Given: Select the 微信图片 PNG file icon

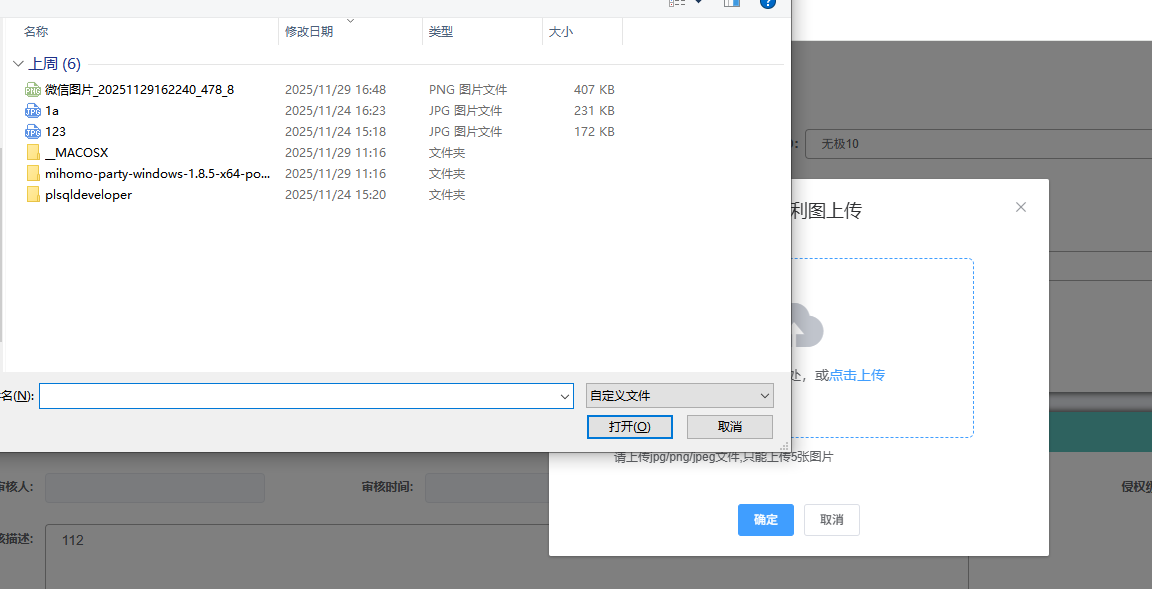Looking at the screenshot, I should tap(33, 90).
